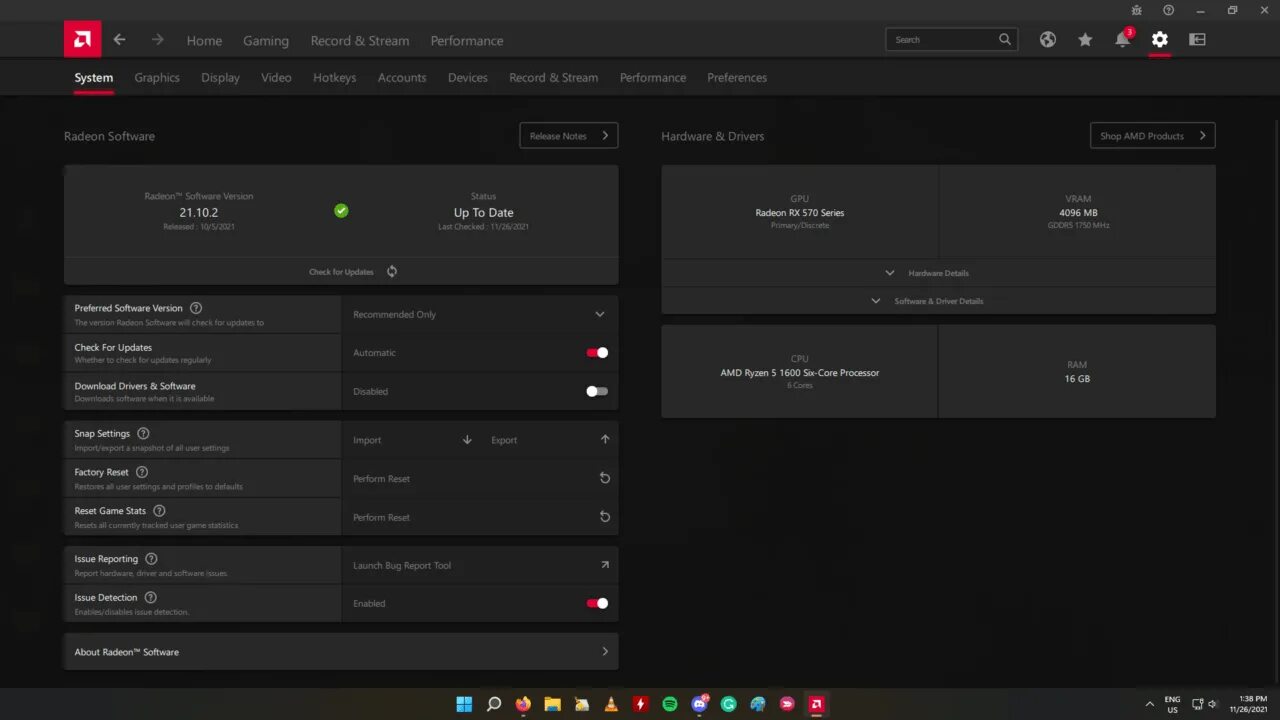Switch to the Video tab
Image resolution: width=1280 pixels, height=720 pixels.
[276, 78]
